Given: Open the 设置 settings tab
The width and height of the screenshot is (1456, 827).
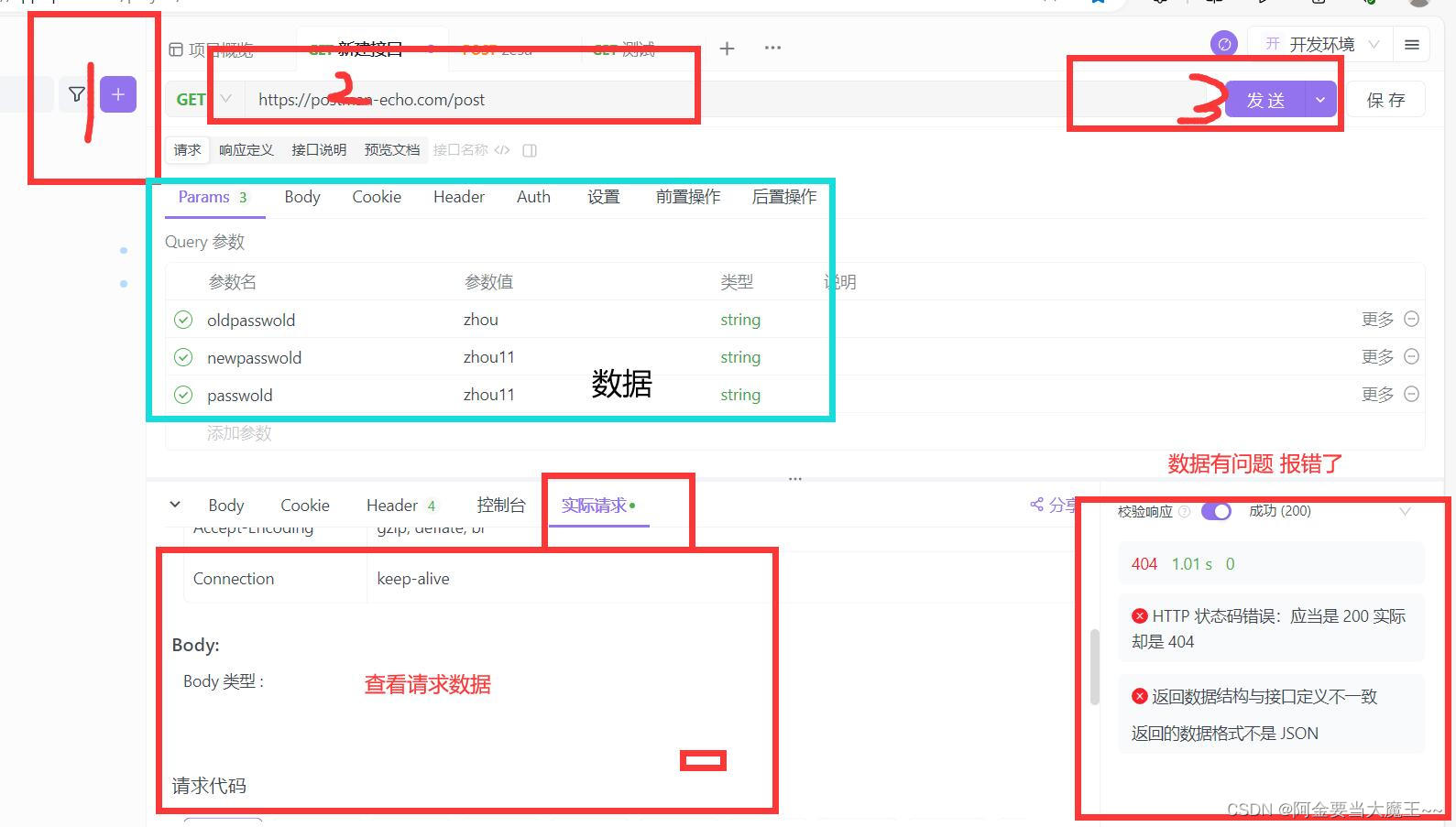Looking at the screenshot, I should pyautogui.click(x=604, y=197).
